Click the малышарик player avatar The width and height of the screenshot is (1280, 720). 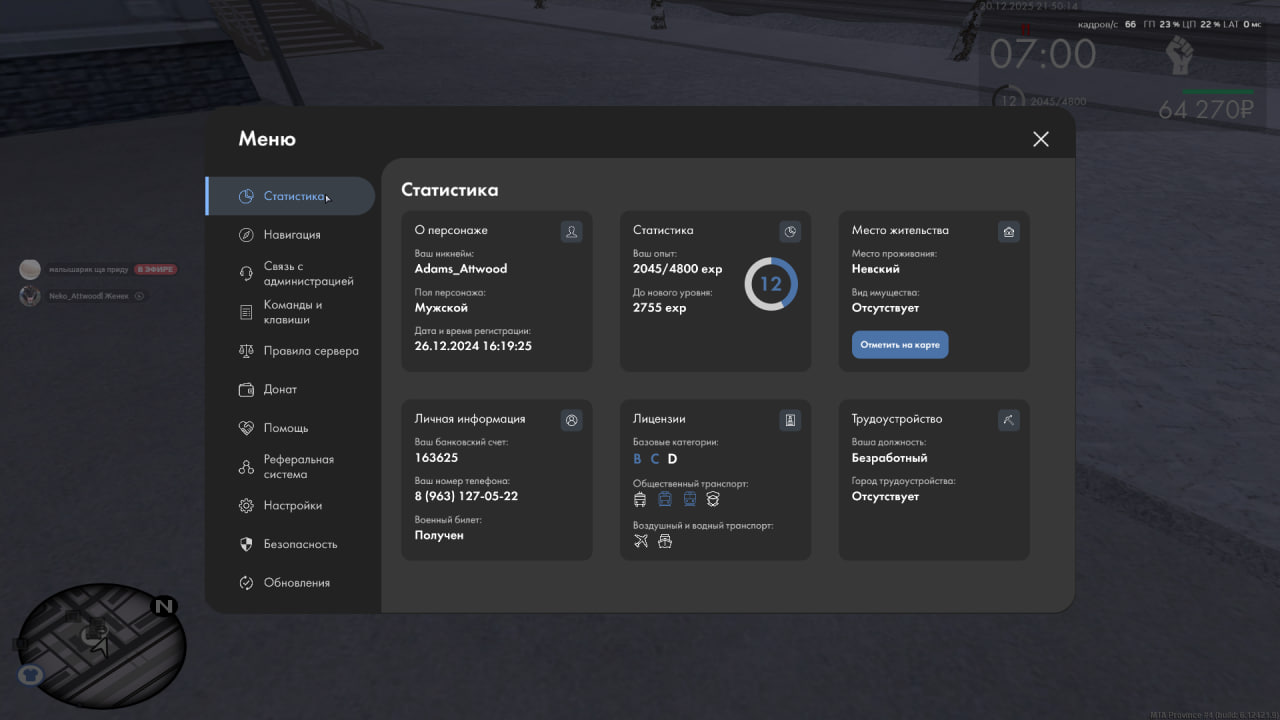(30, 270)
